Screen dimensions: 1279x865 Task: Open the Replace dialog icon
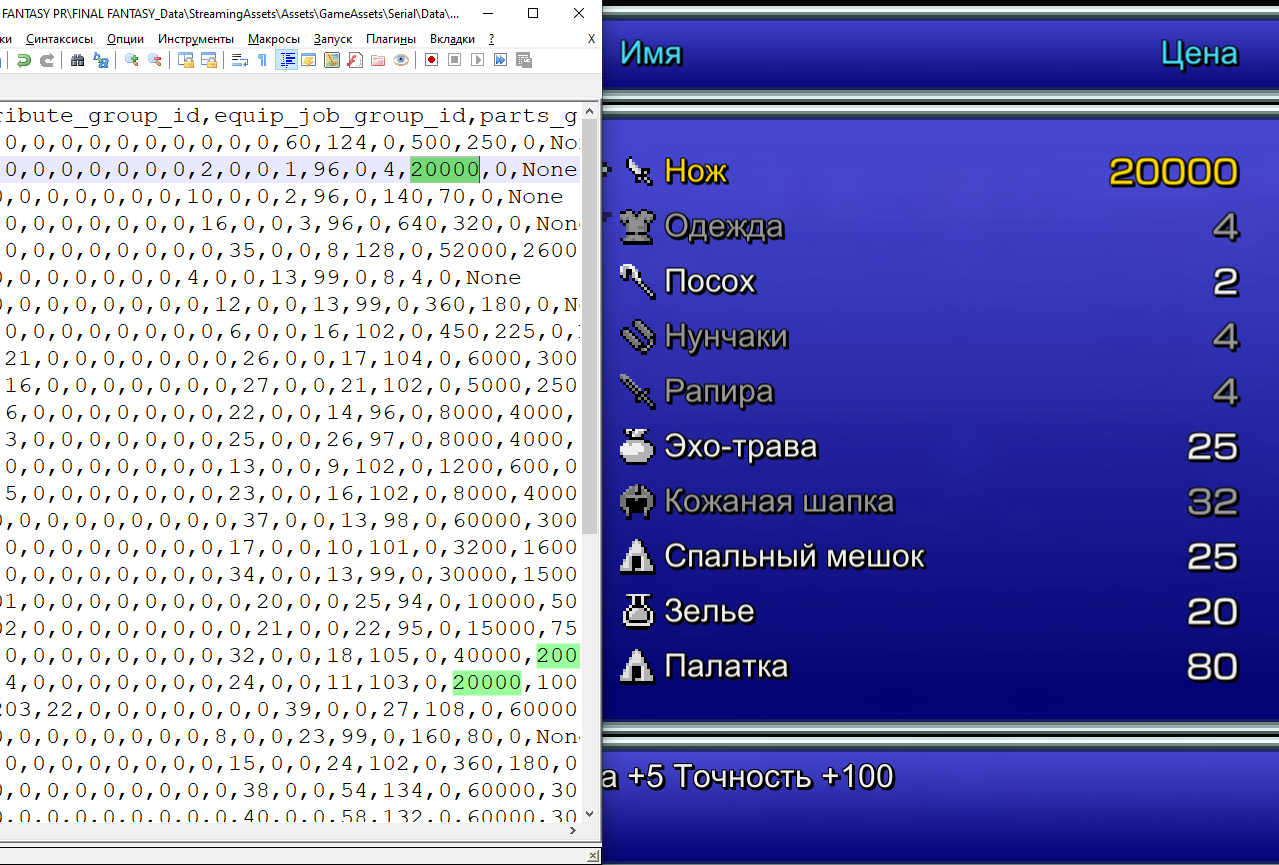(101, 60)
